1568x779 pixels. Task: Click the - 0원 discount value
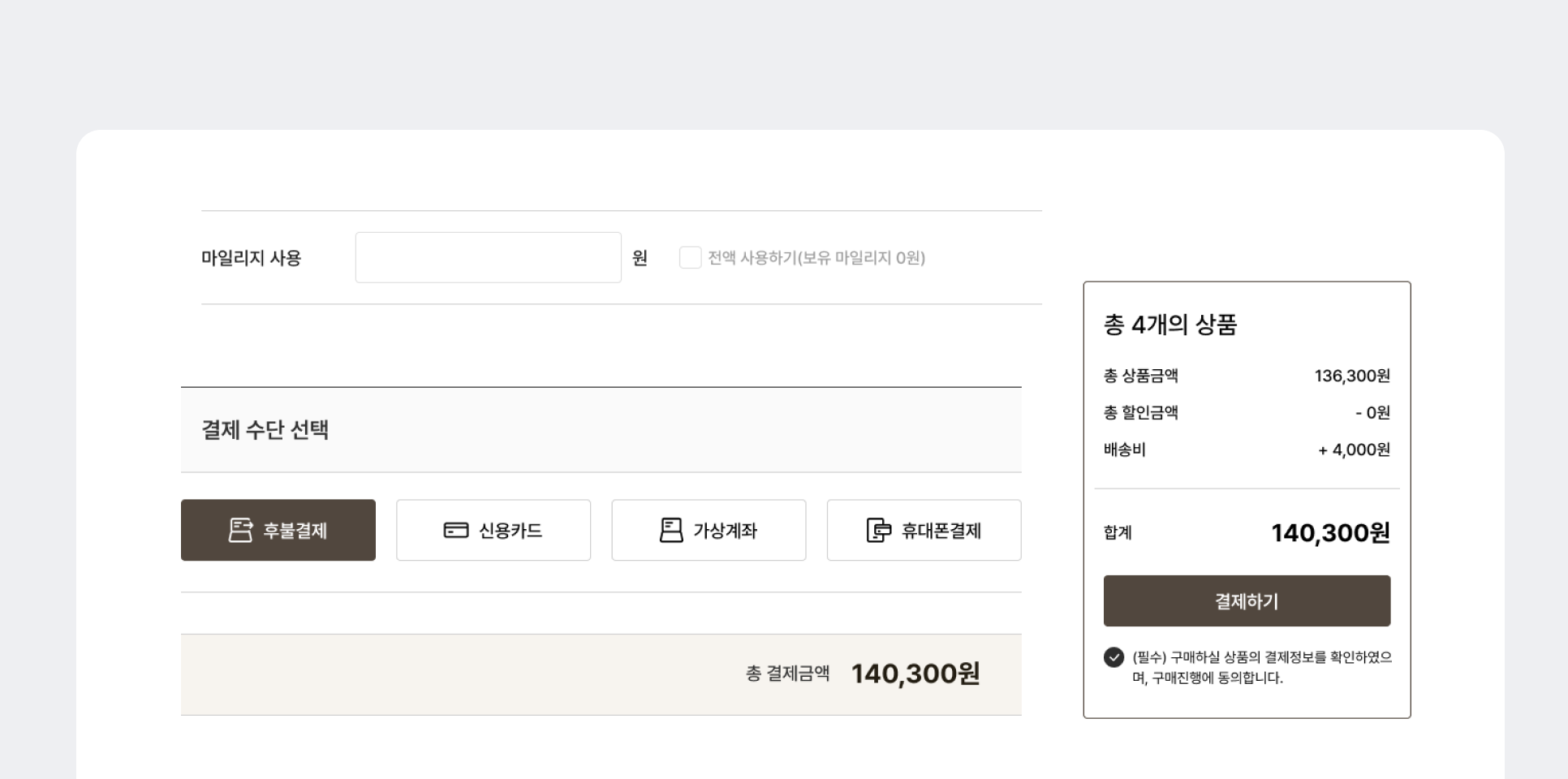[1372, 413]
